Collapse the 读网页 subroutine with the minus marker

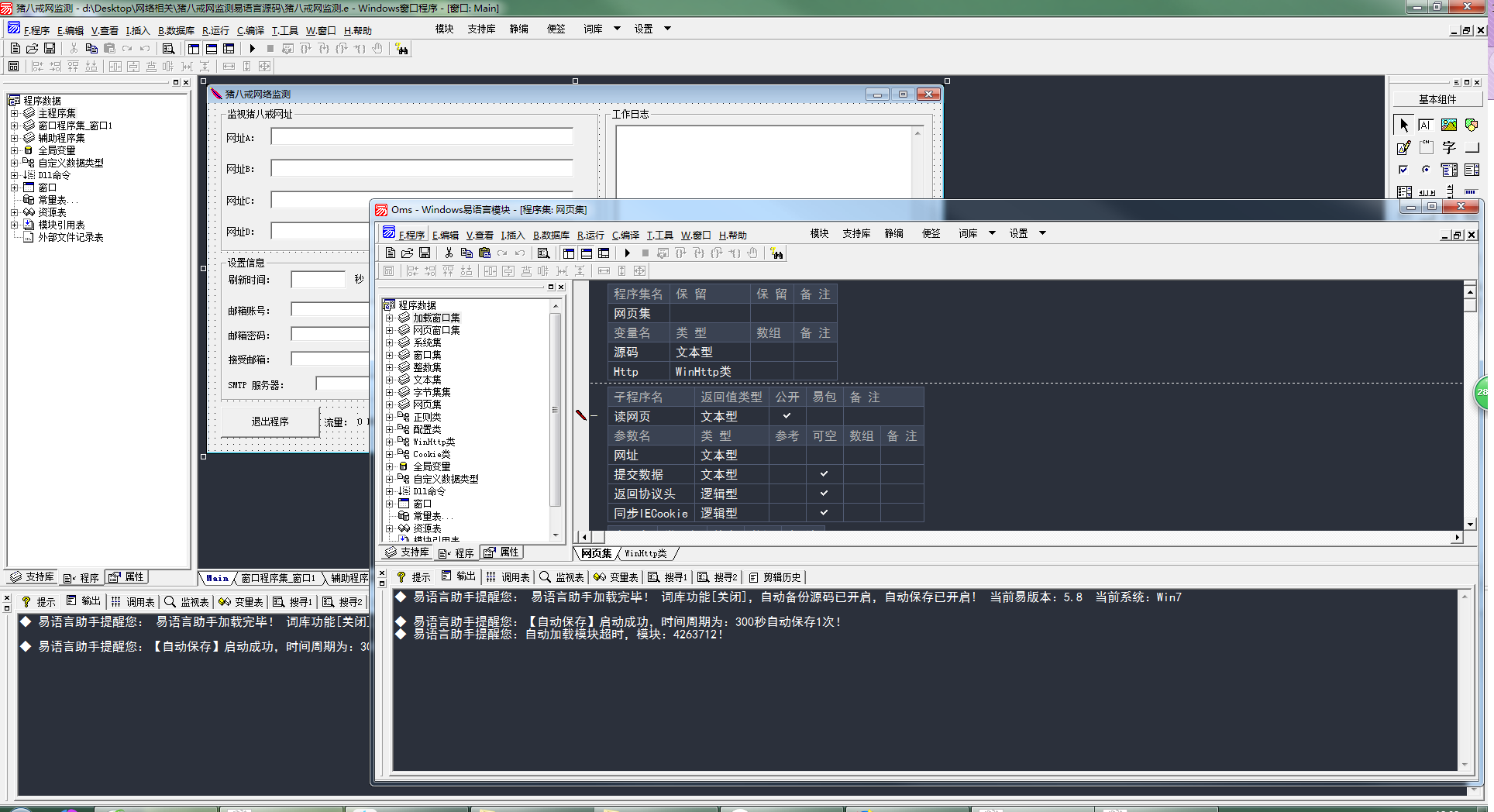594,416
